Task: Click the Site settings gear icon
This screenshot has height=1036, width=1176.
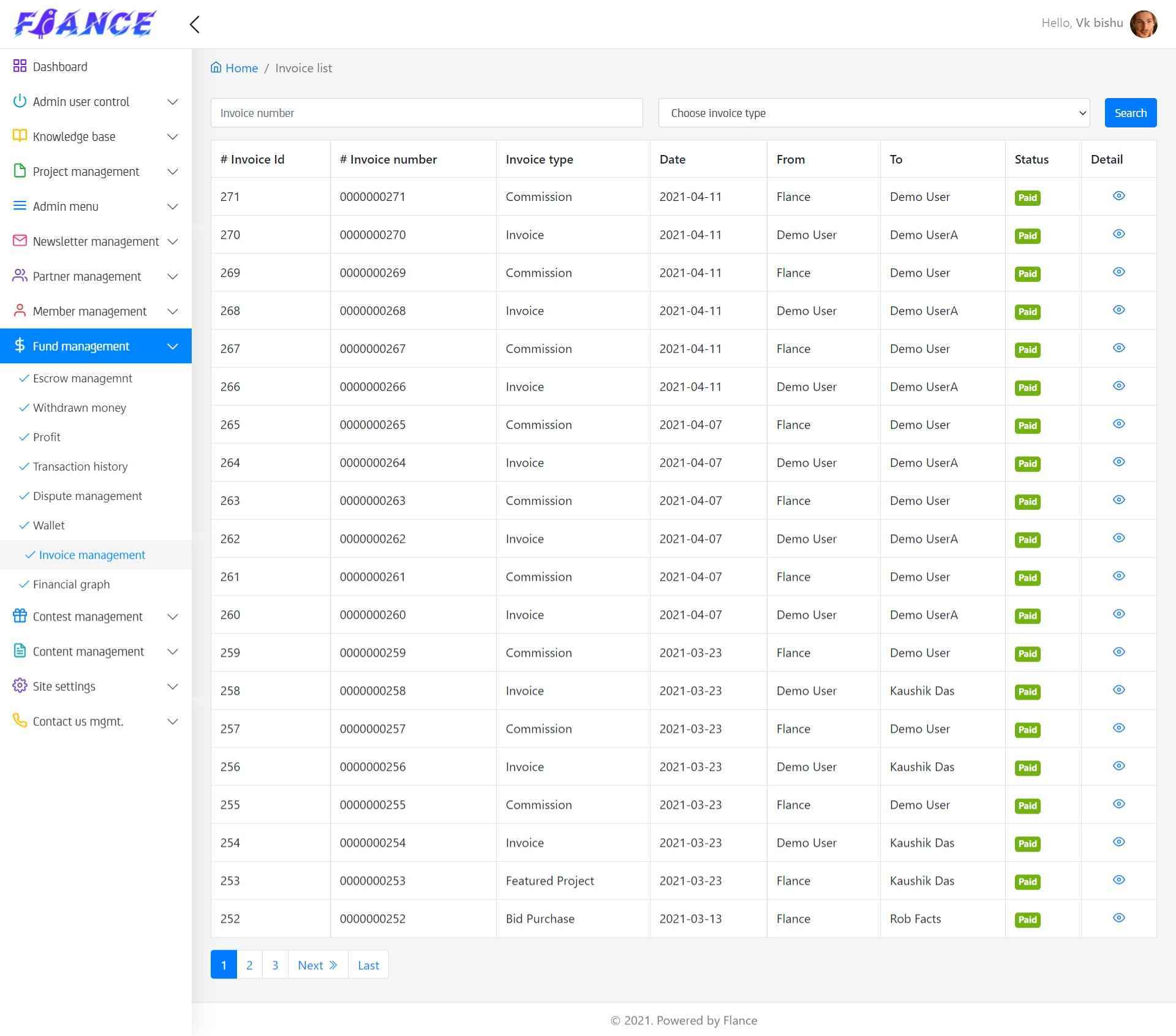Action: click(x=20, y=686)
